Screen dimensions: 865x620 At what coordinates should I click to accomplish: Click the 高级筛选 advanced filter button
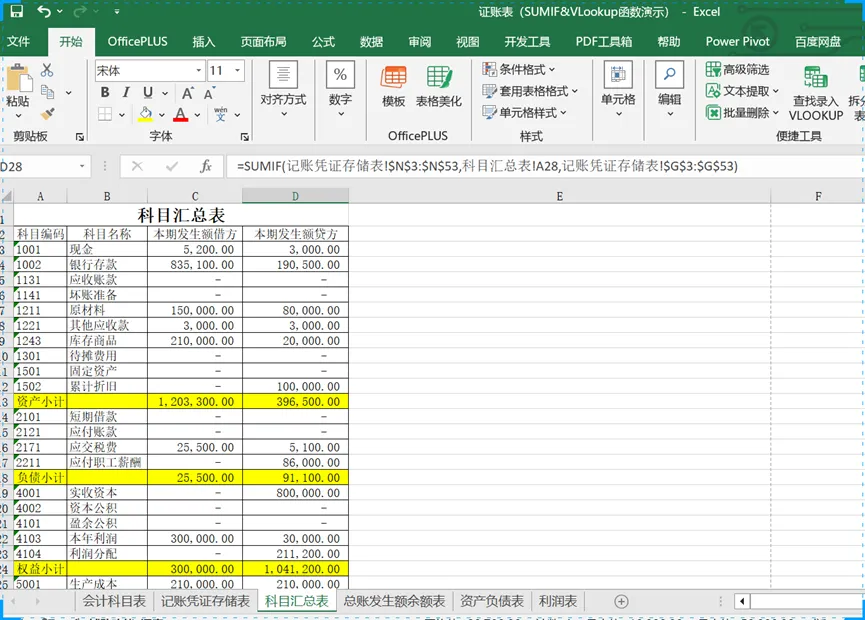pyautogui.click(x=738, y=70)
